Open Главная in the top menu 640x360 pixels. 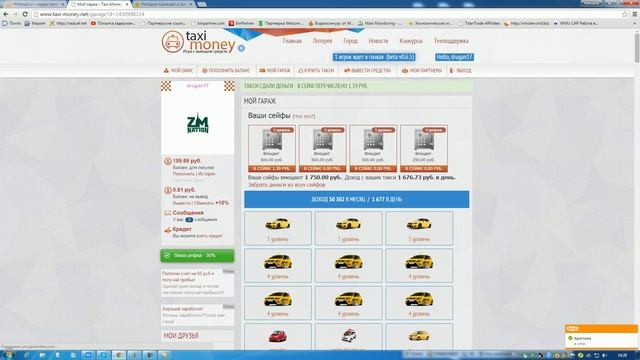point(292,41)
